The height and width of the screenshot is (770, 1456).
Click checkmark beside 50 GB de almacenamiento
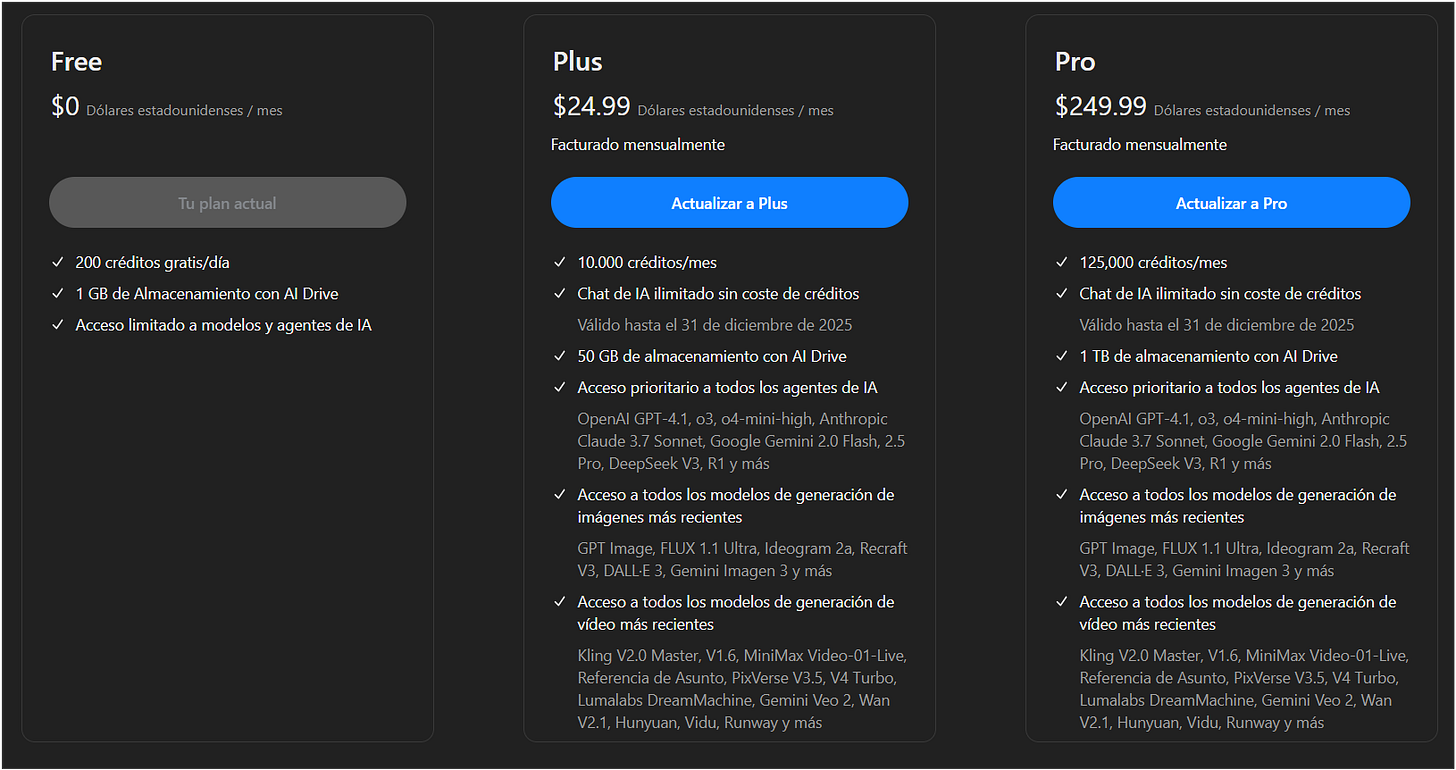pos(559,356)
